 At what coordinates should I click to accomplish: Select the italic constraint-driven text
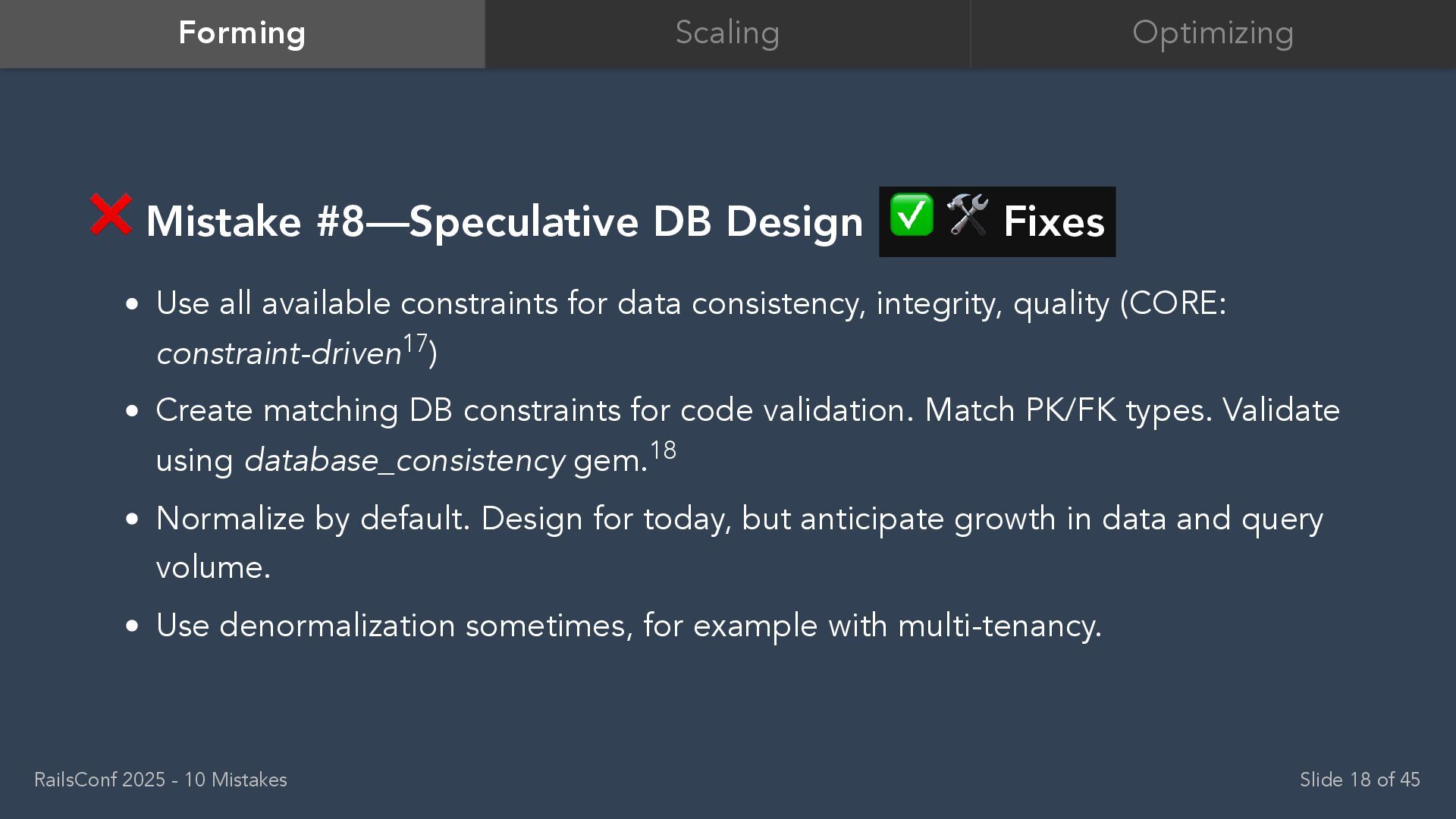(x=279, y=353)
